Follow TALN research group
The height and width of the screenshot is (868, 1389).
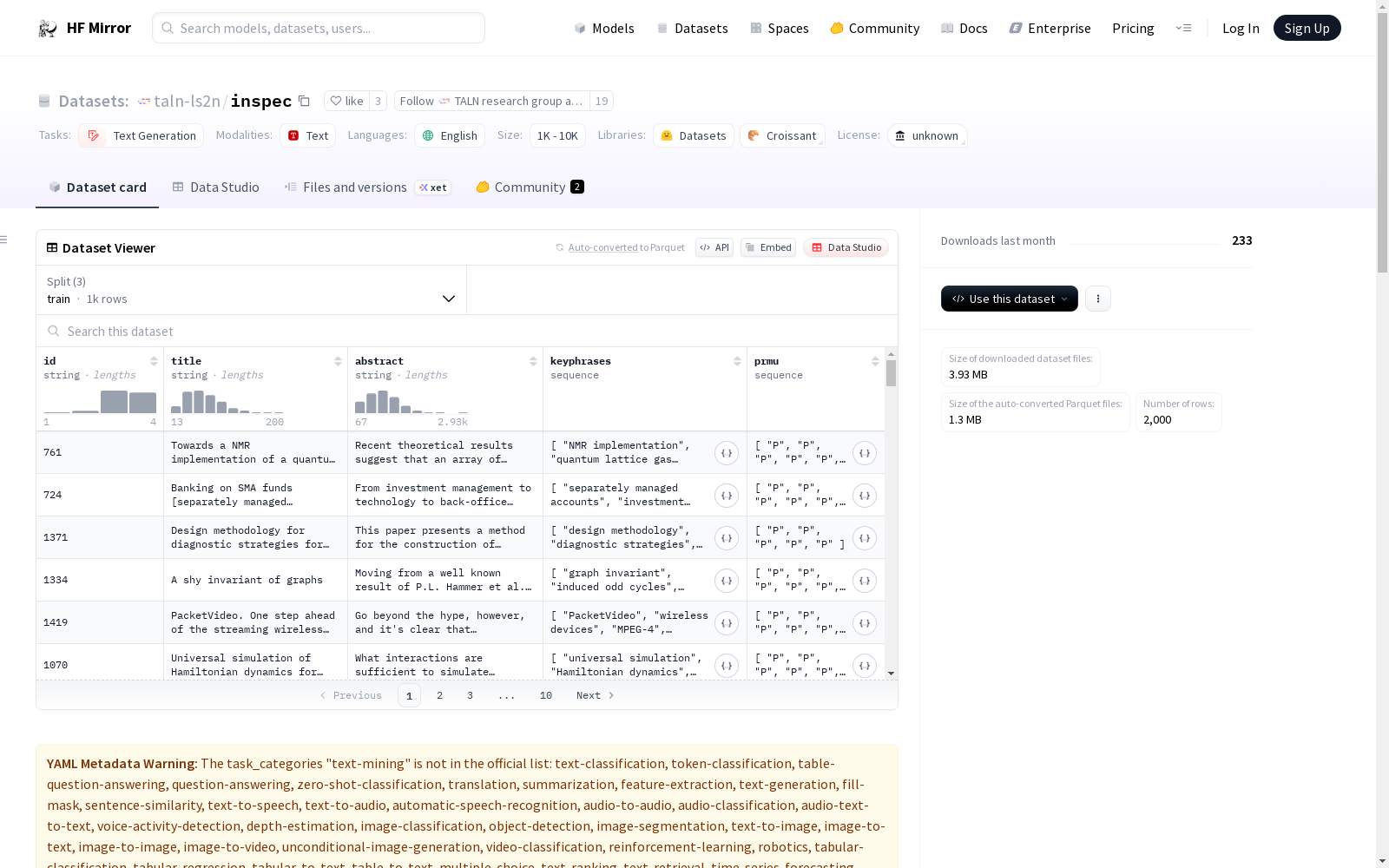[492, 101]
